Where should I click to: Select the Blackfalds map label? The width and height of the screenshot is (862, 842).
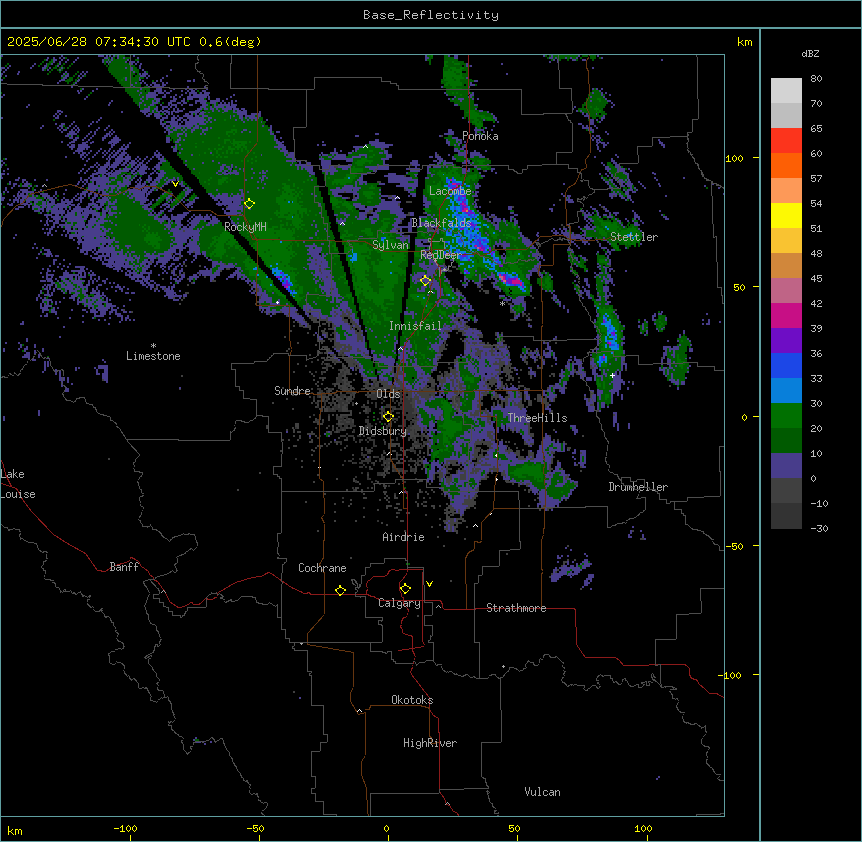coord(441,223)
